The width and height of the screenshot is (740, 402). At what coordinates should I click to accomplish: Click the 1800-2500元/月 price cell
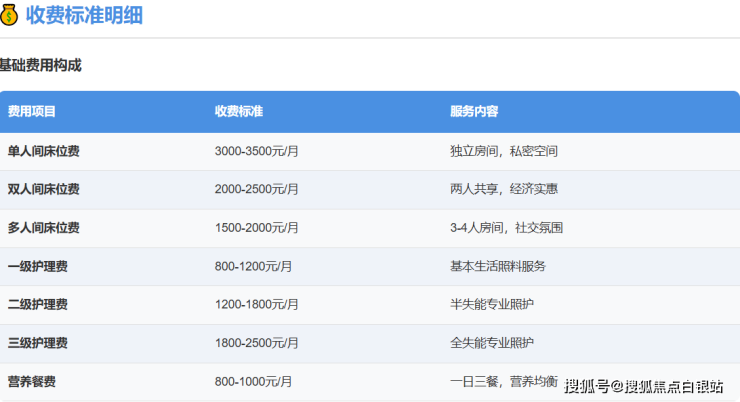point(254,343)
